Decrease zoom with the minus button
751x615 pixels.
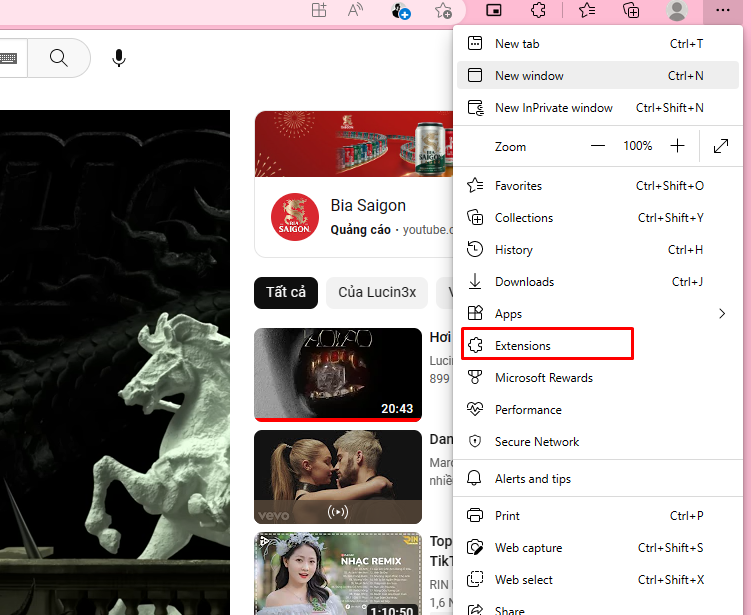pyautogui.click(x=598, y=146)
